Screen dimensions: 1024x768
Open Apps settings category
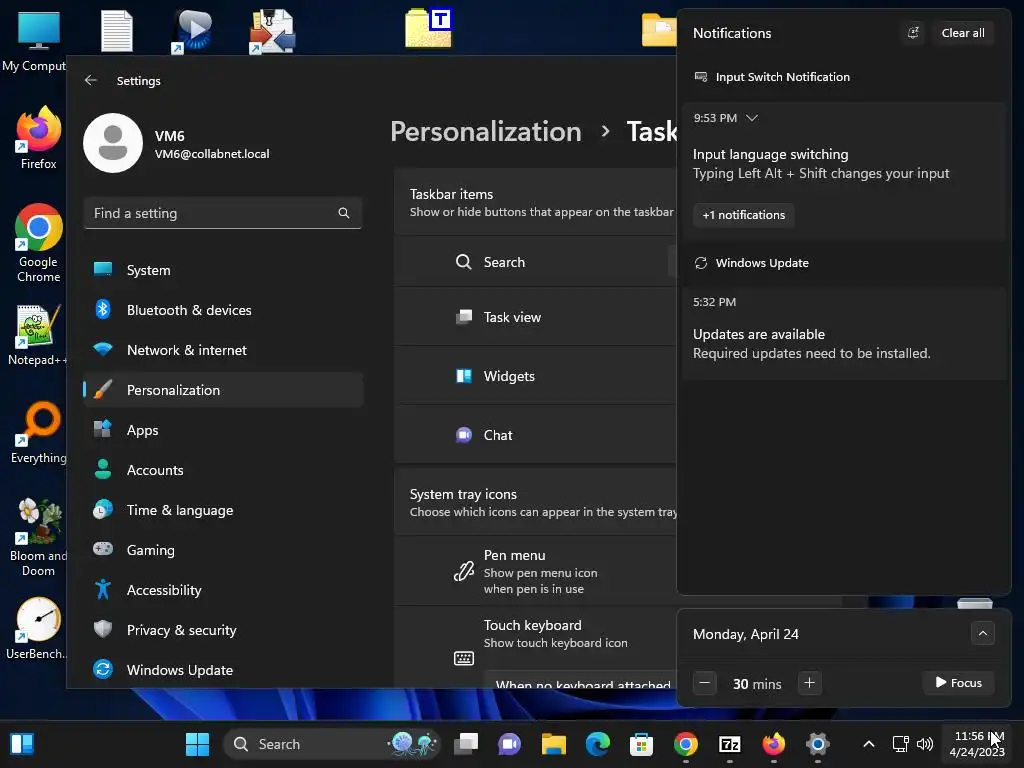(223, 430)
